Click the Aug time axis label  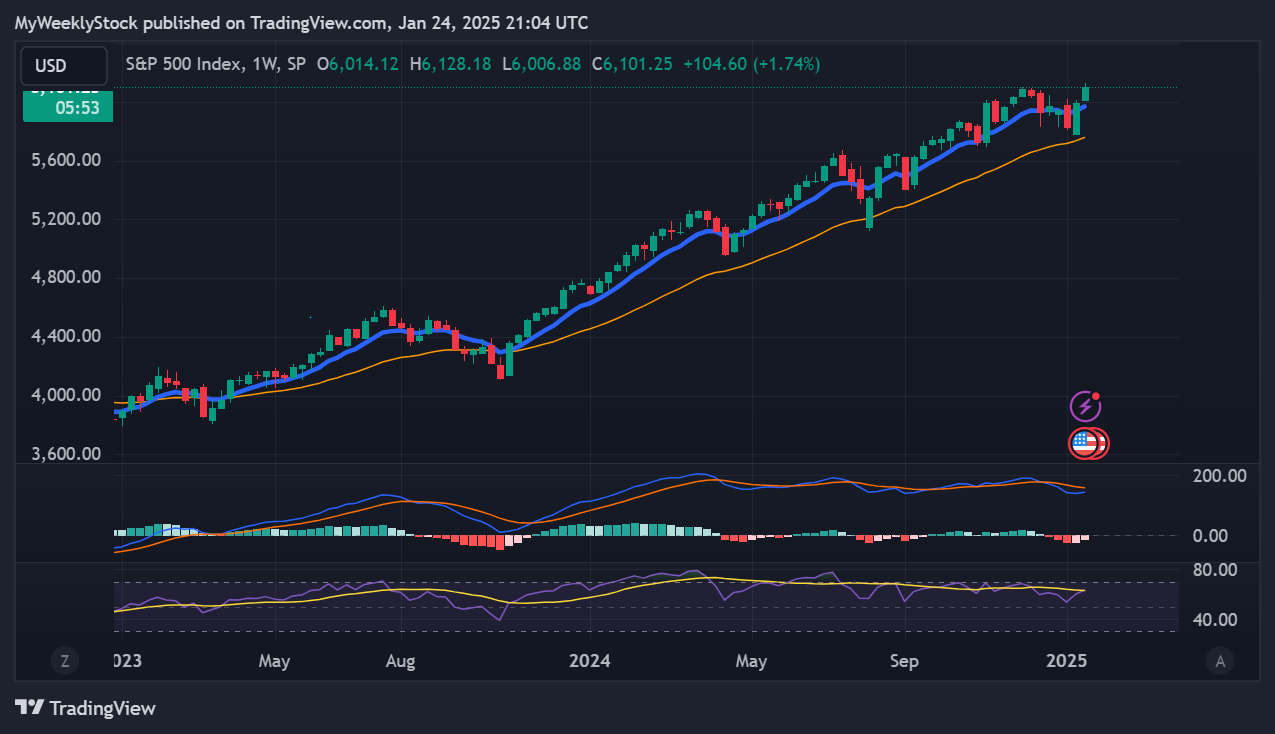(400, 661)
